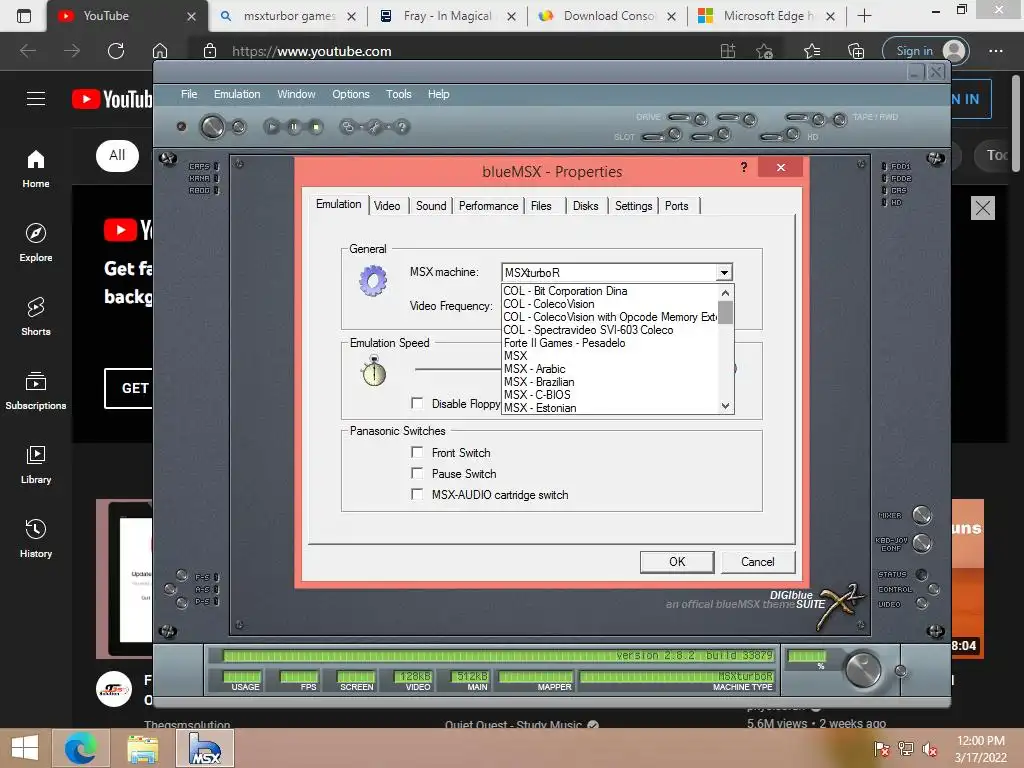1024x768 pixels.
Task: Click the blueMSX play button
Action: pyautogui.click(x=272, y=127)
